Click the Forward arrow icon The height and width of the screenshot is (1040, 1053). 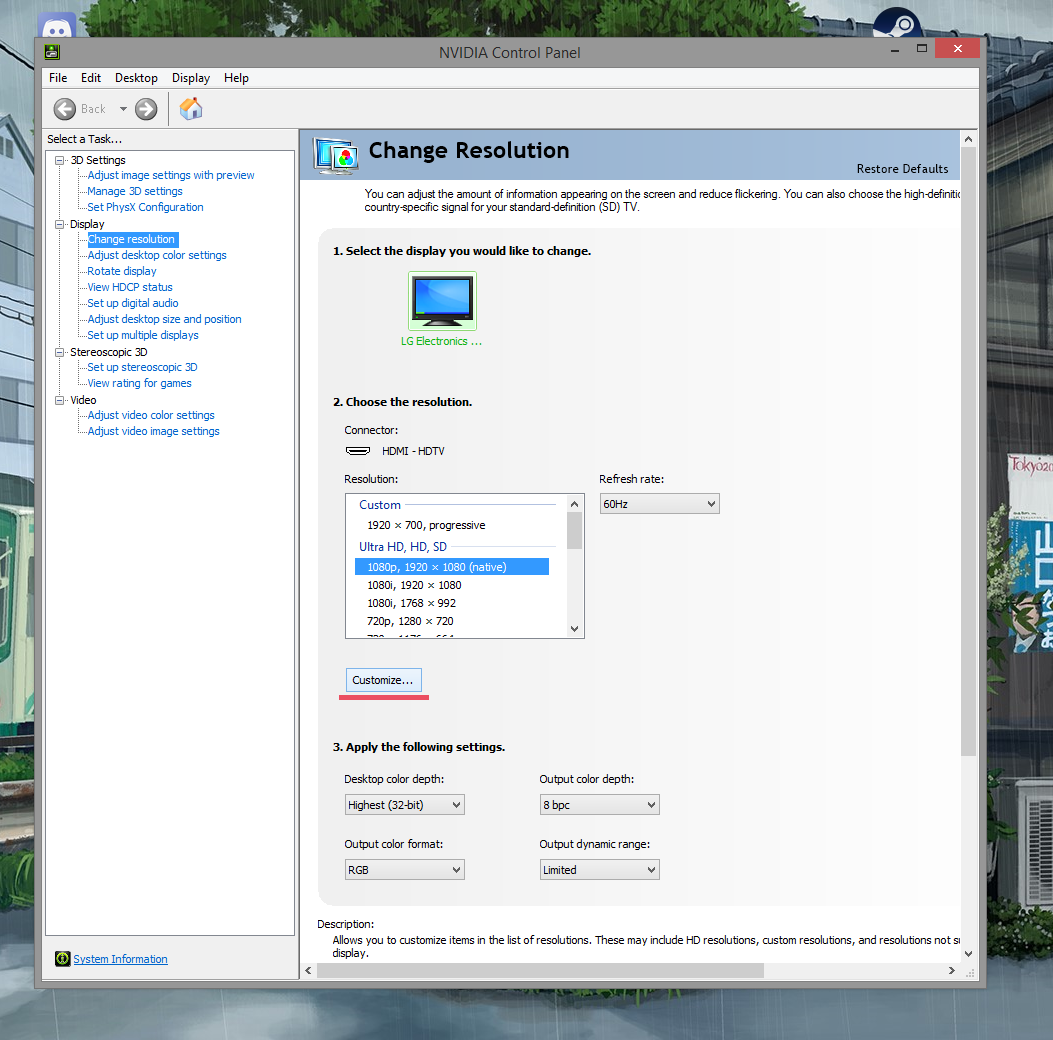146,109
